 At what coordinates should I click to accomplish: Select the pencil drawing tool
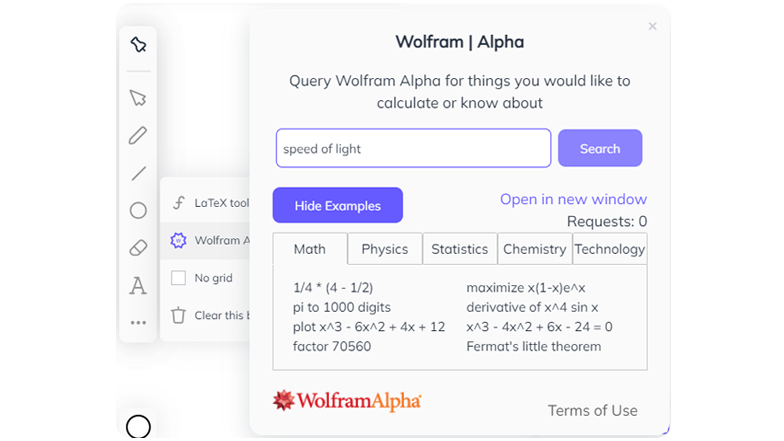pos(138,135)
